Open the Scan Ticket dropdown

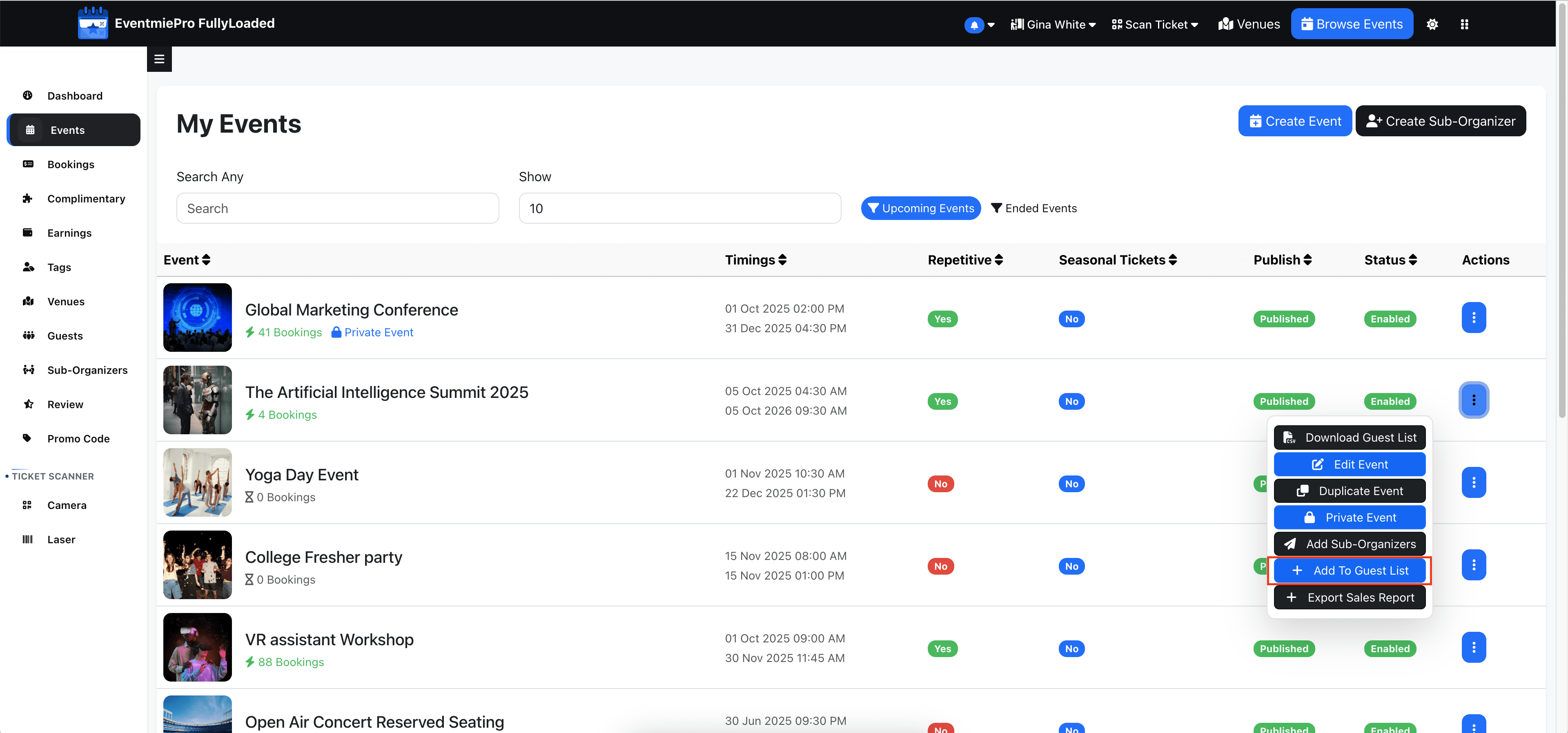point(1155,24)
